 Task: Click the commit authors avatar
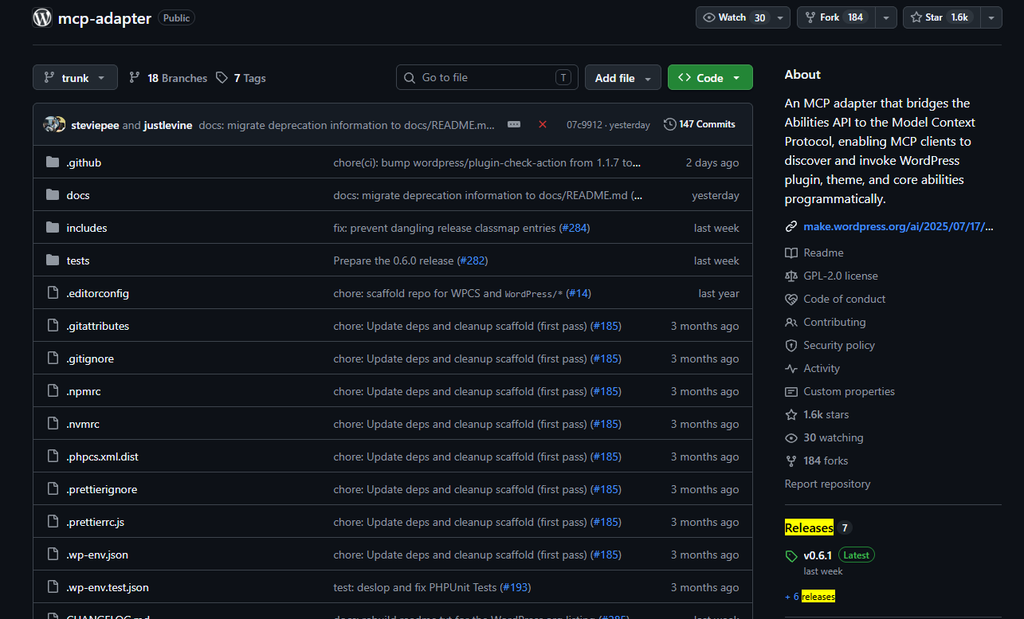click(54, 124)
